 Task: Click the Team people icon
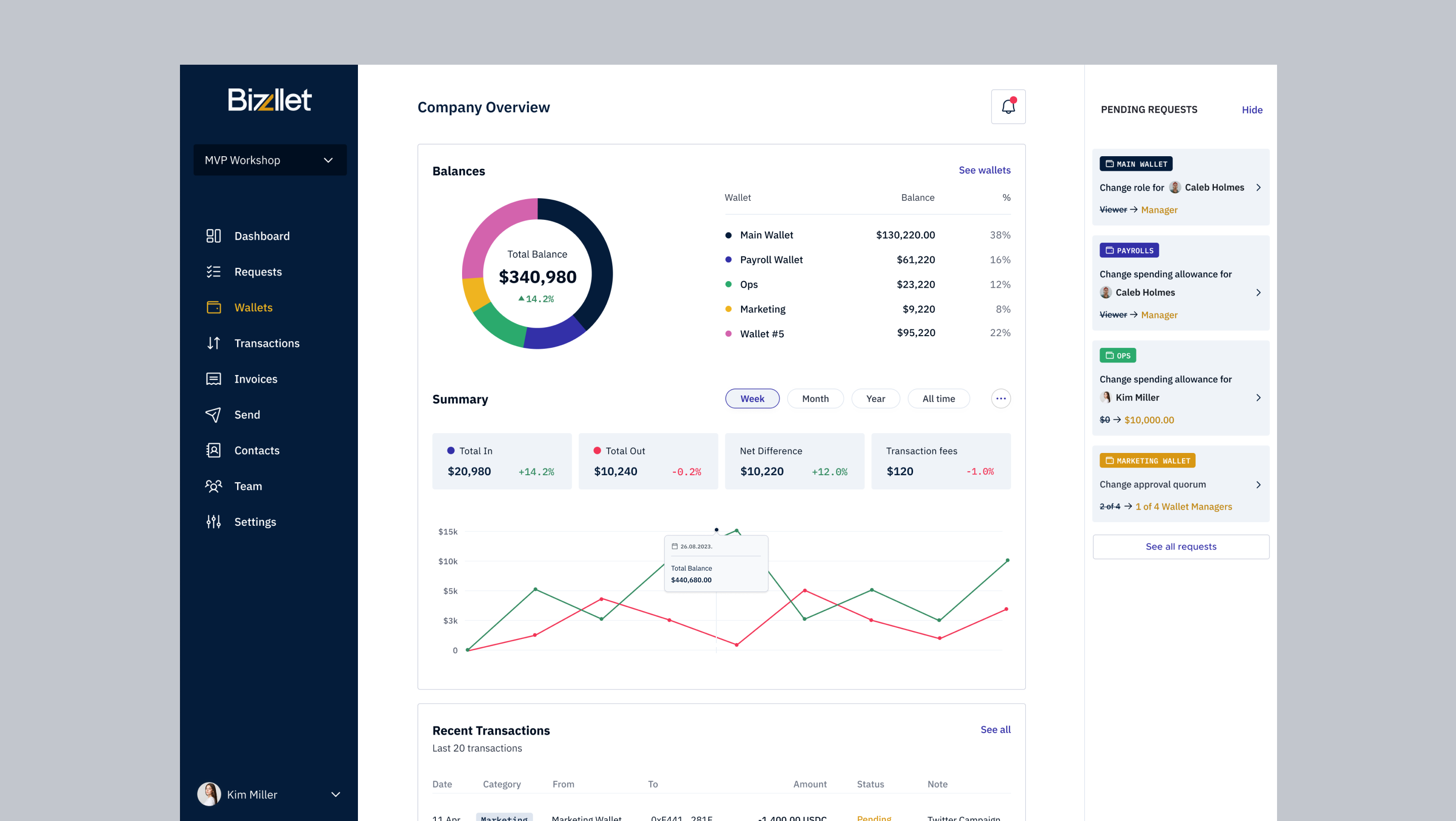pos(213,485)
